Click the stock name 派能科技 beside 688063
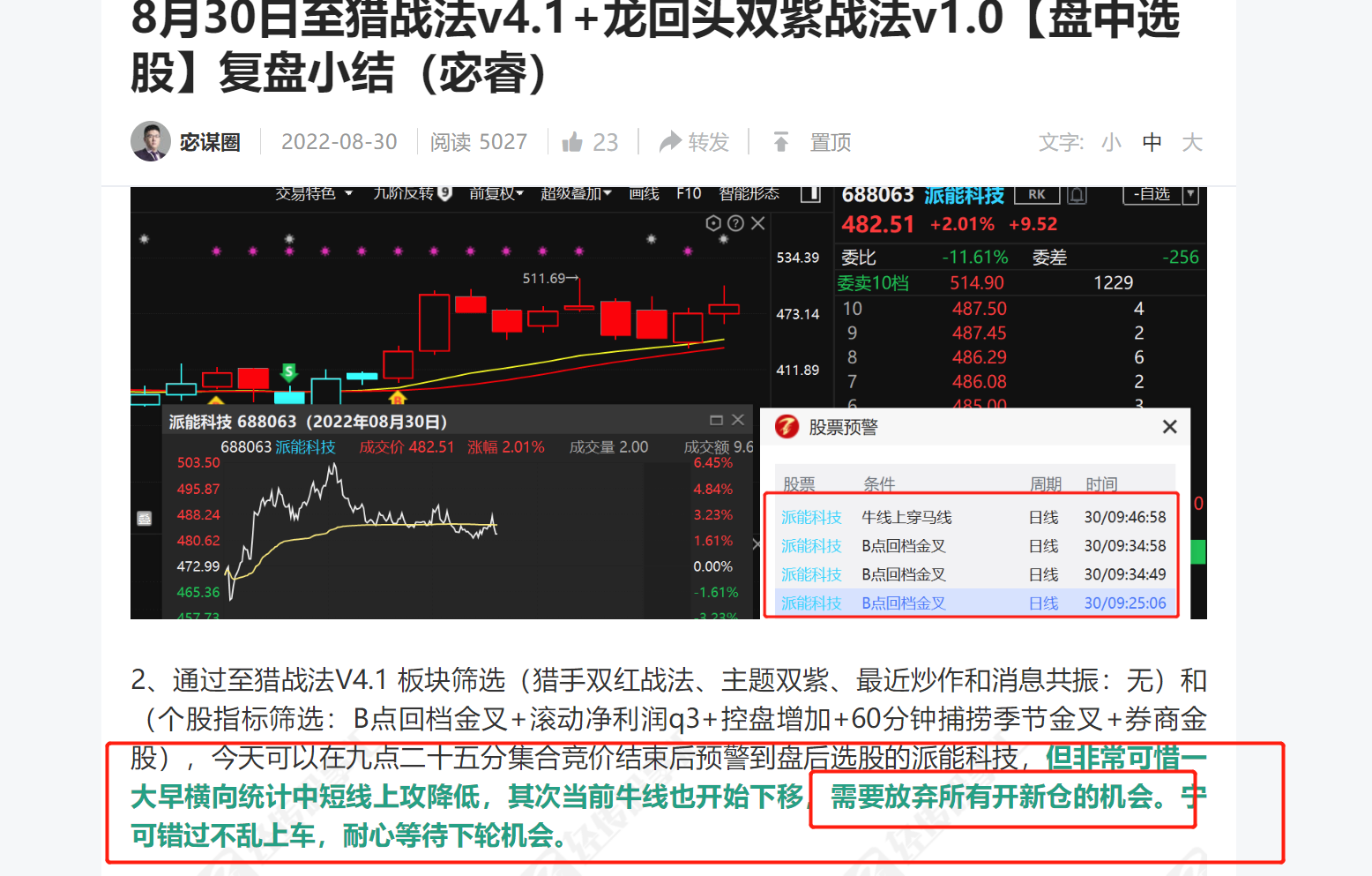This screenshot has width=1372, height=876. coord(964,195)
